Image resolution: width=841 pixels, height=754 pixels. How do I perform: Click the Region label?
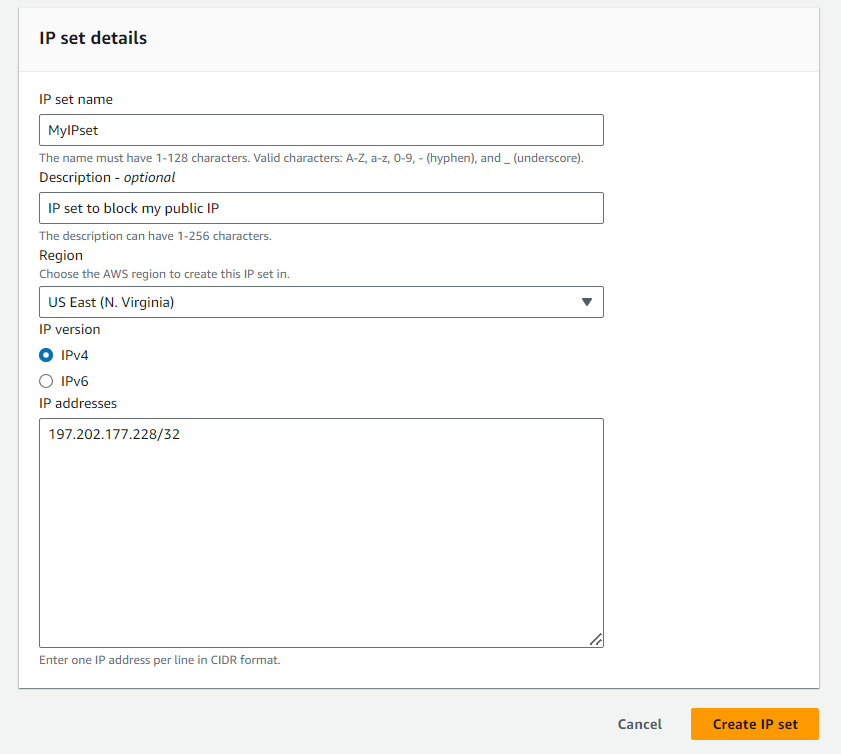(61, 255)
